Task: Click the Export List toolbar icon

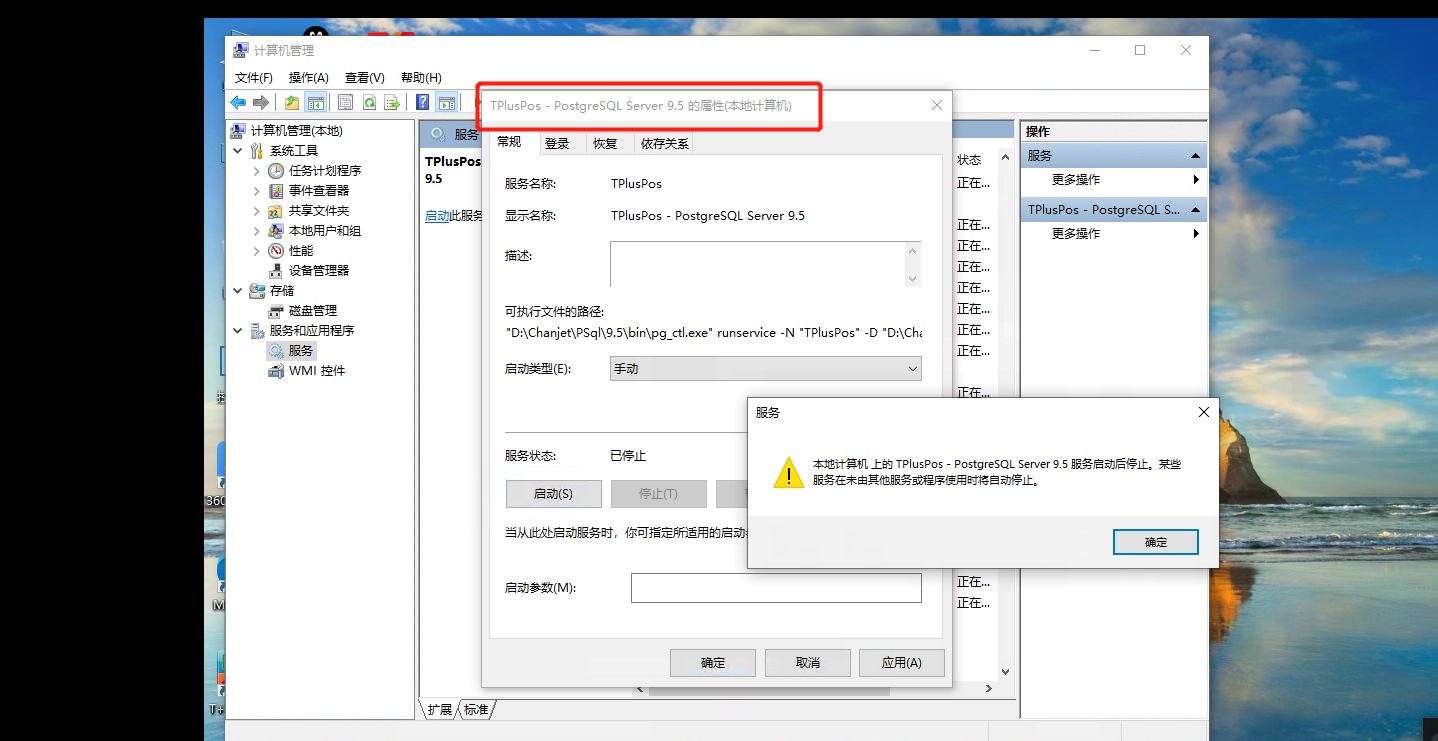Action: click(x=392, y=102)
